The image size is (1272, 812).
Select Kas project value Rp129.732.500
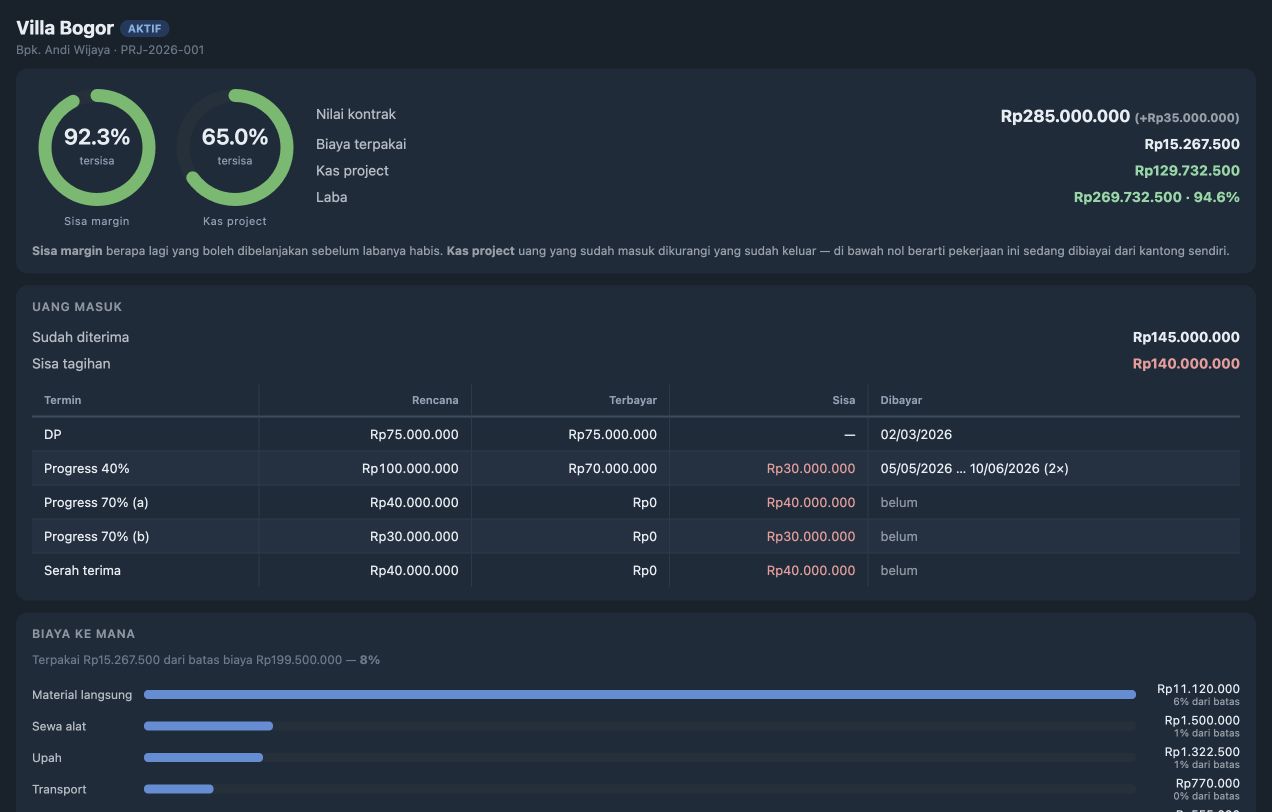tap(1187, 171)
